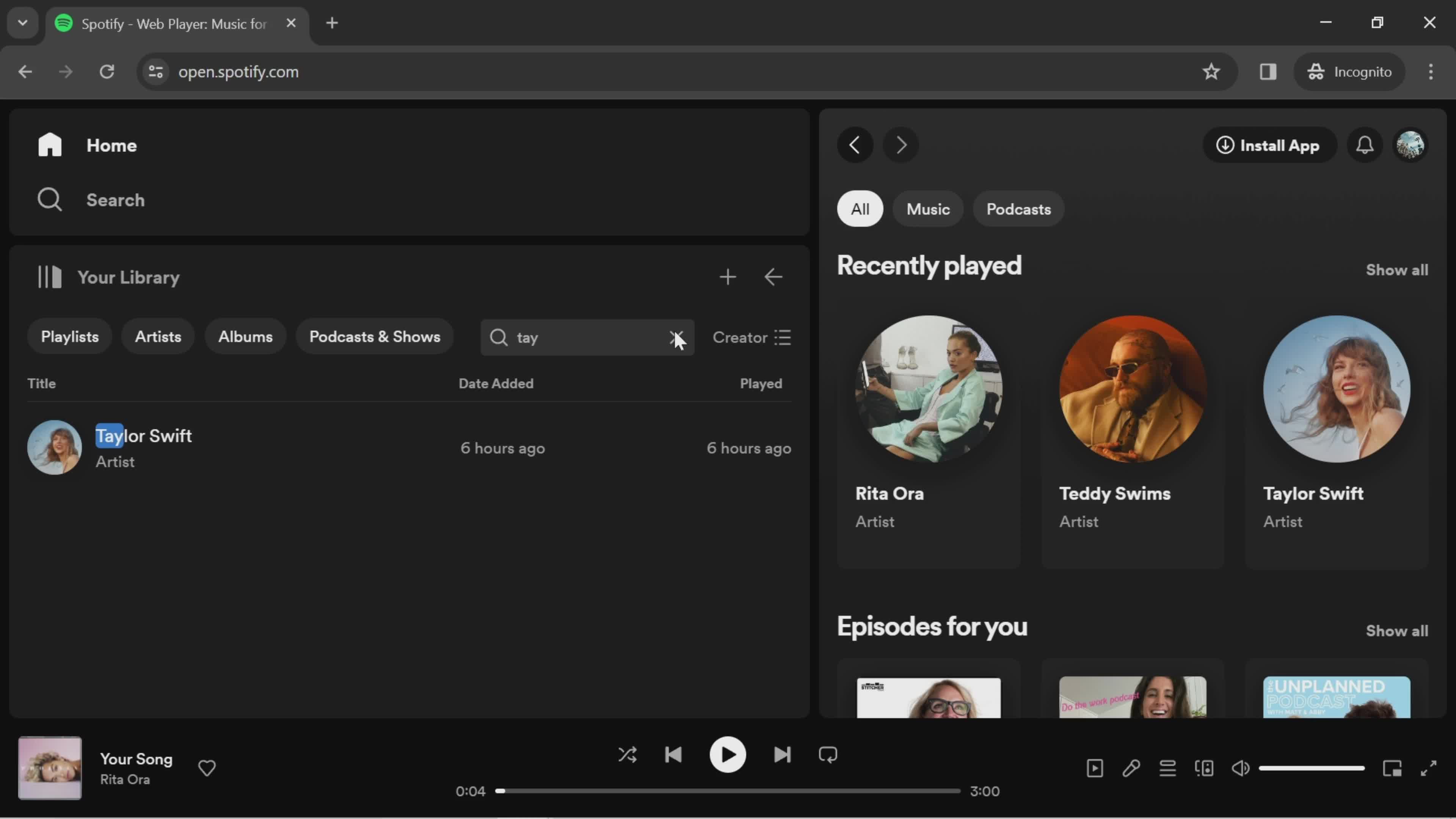The image size is (1456, 819).
Task: Enter full screen mode
Action: 1429,768
